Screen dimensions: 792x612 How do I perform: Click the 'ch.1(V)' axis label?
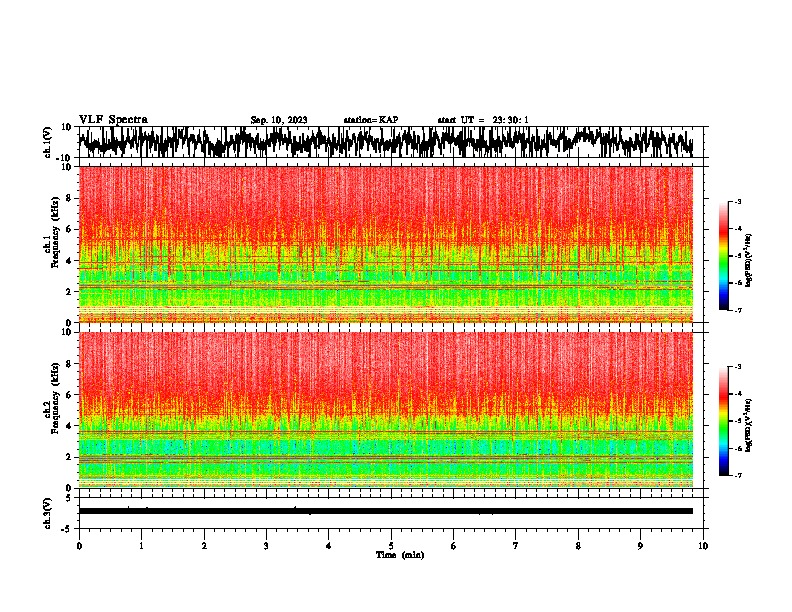pos(48,142)
